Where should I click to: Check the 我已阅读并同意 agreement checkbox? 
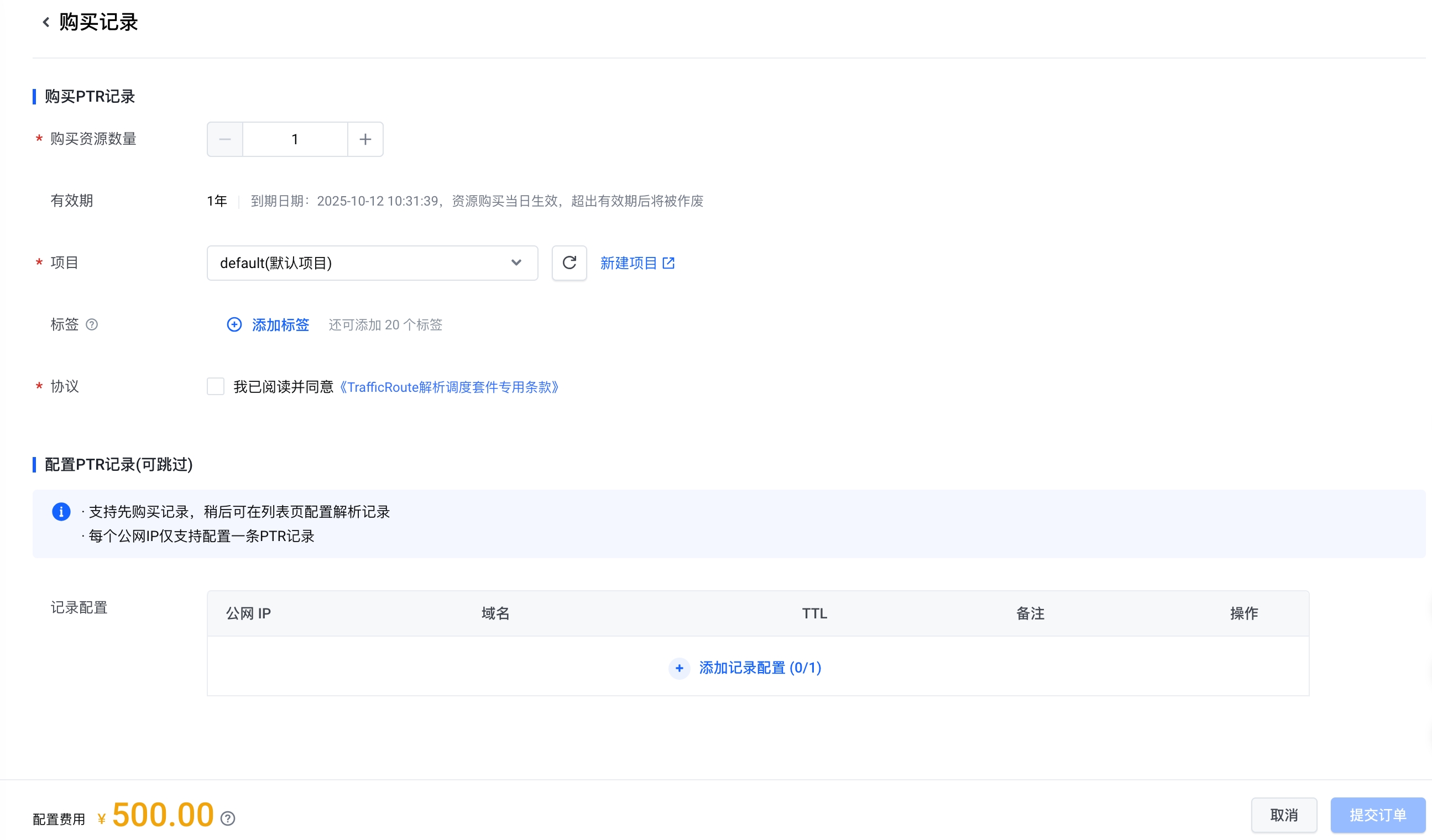216,387
